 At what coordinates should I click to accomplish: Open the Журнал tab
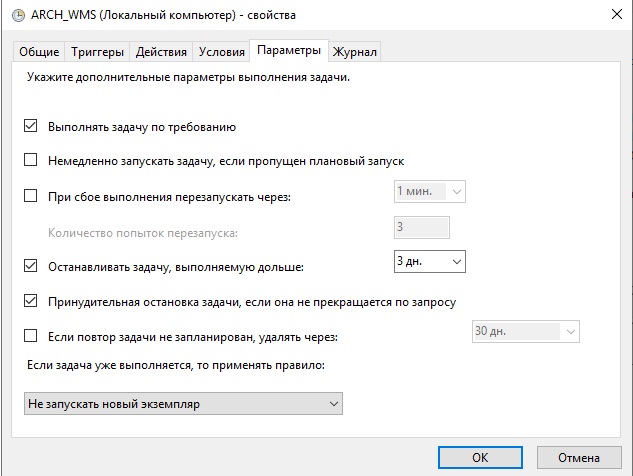355,52
